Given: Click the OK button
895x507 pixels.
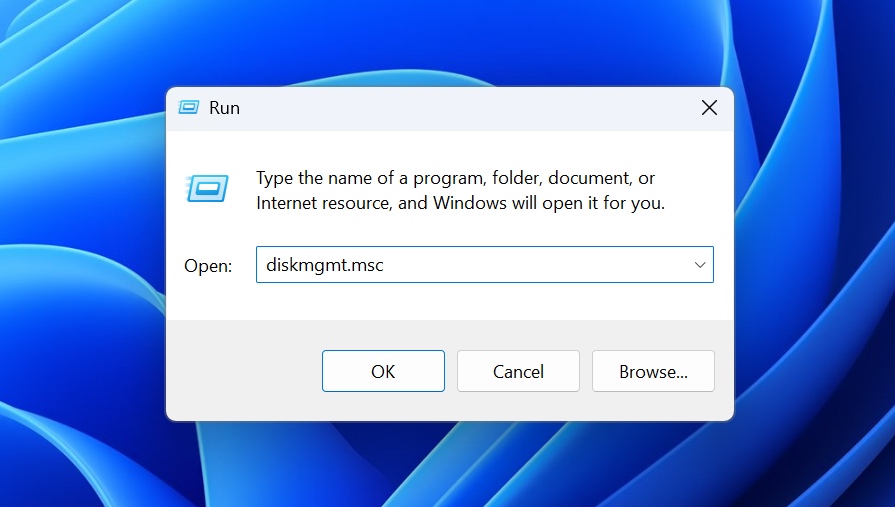Looking at the screenshot, I should (383, 371).
